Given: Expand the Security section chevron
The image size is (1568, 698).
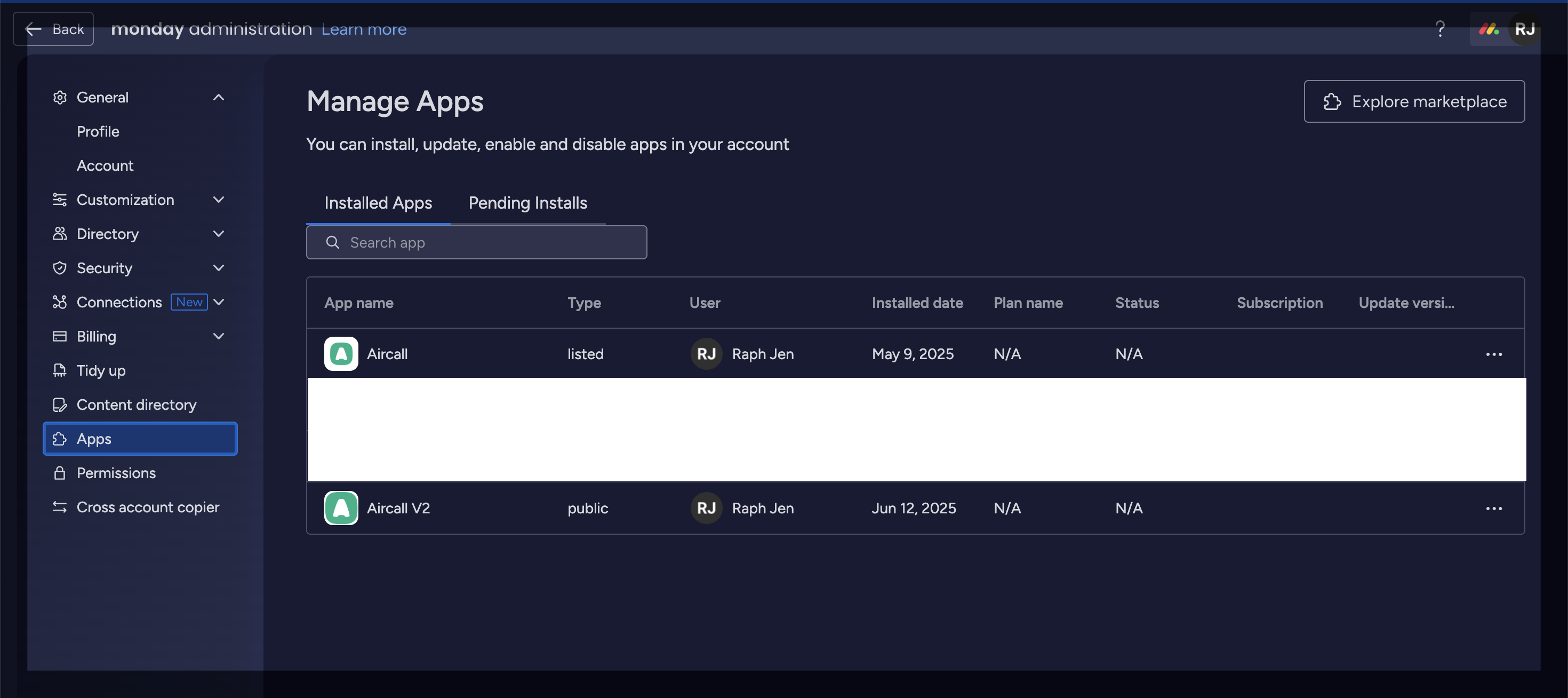Looking at the screenshot, I should tap(219, 268).
